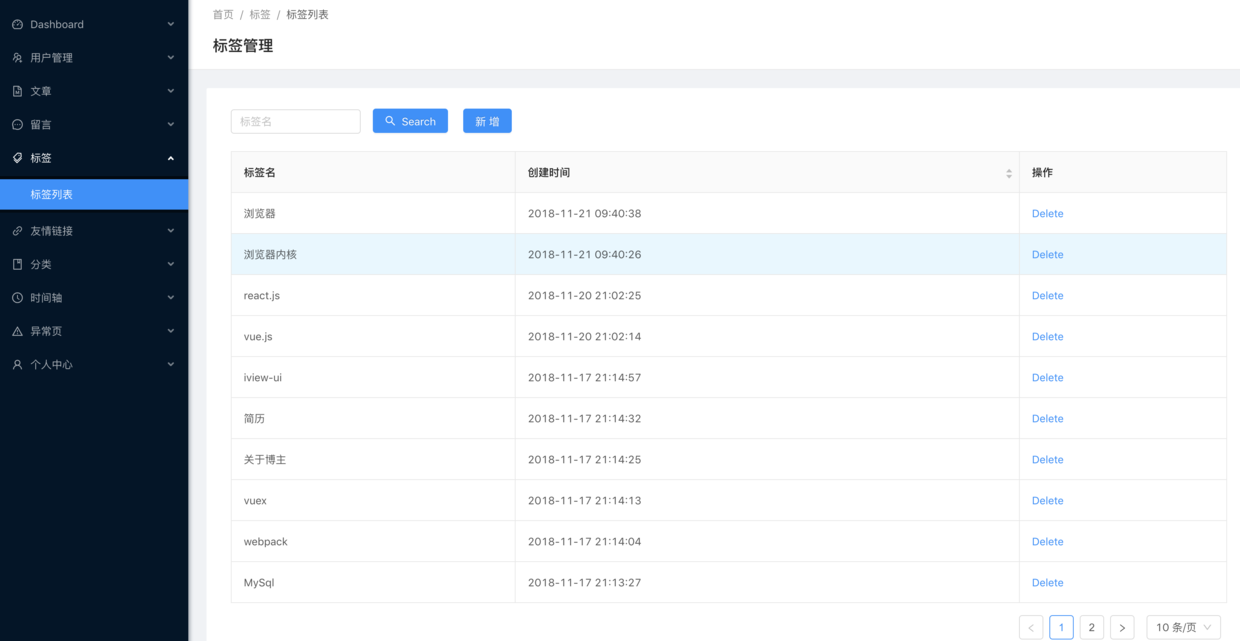The height and width of the screenshot is (641, 1240).
Task: Click the Dashboard gauge icon in sidebar
Action: 17,24
